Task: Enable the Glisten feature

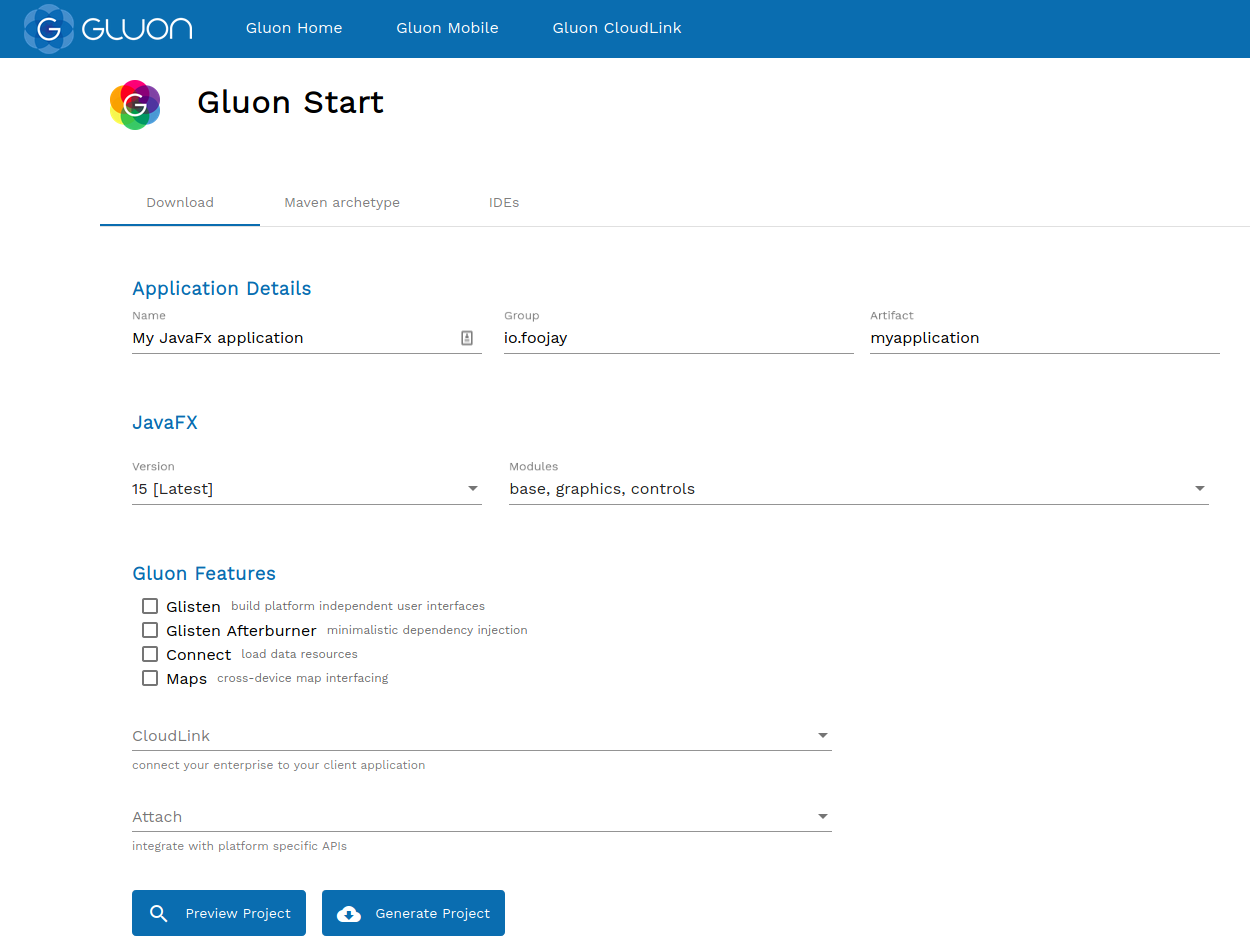Action: (150, 605)
